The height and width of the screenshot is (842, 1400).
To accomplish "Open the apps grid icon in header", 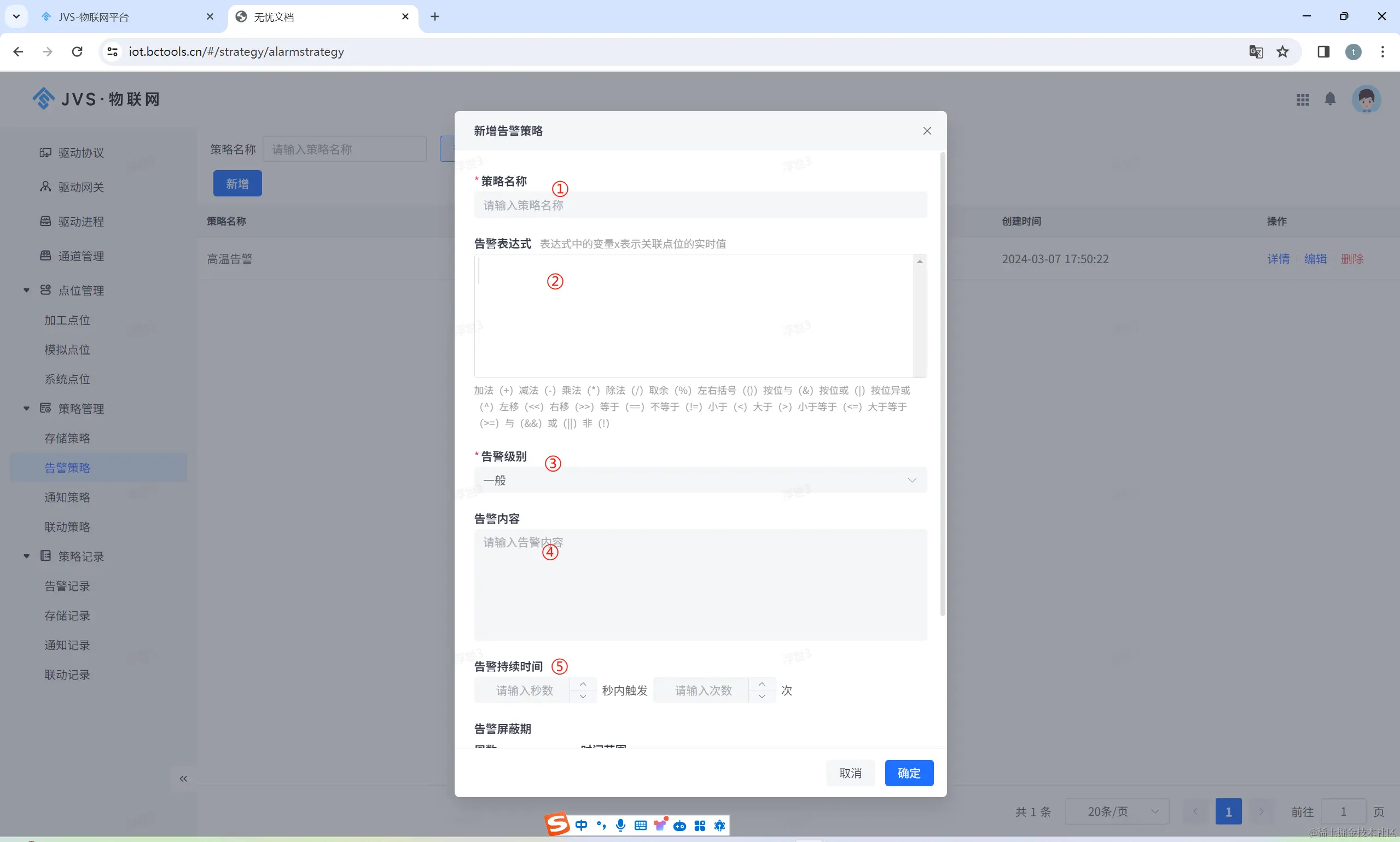I will pyautogui.click(x=1303, y=100).
